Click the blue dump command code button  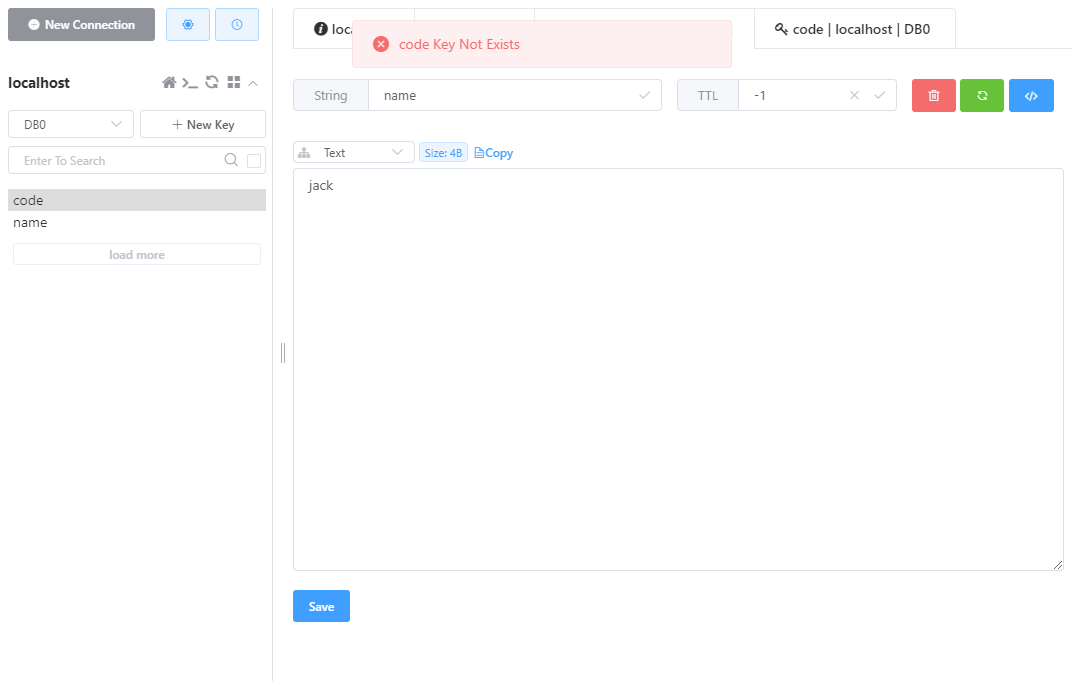pyautogui.click(x=1031, y=95)
